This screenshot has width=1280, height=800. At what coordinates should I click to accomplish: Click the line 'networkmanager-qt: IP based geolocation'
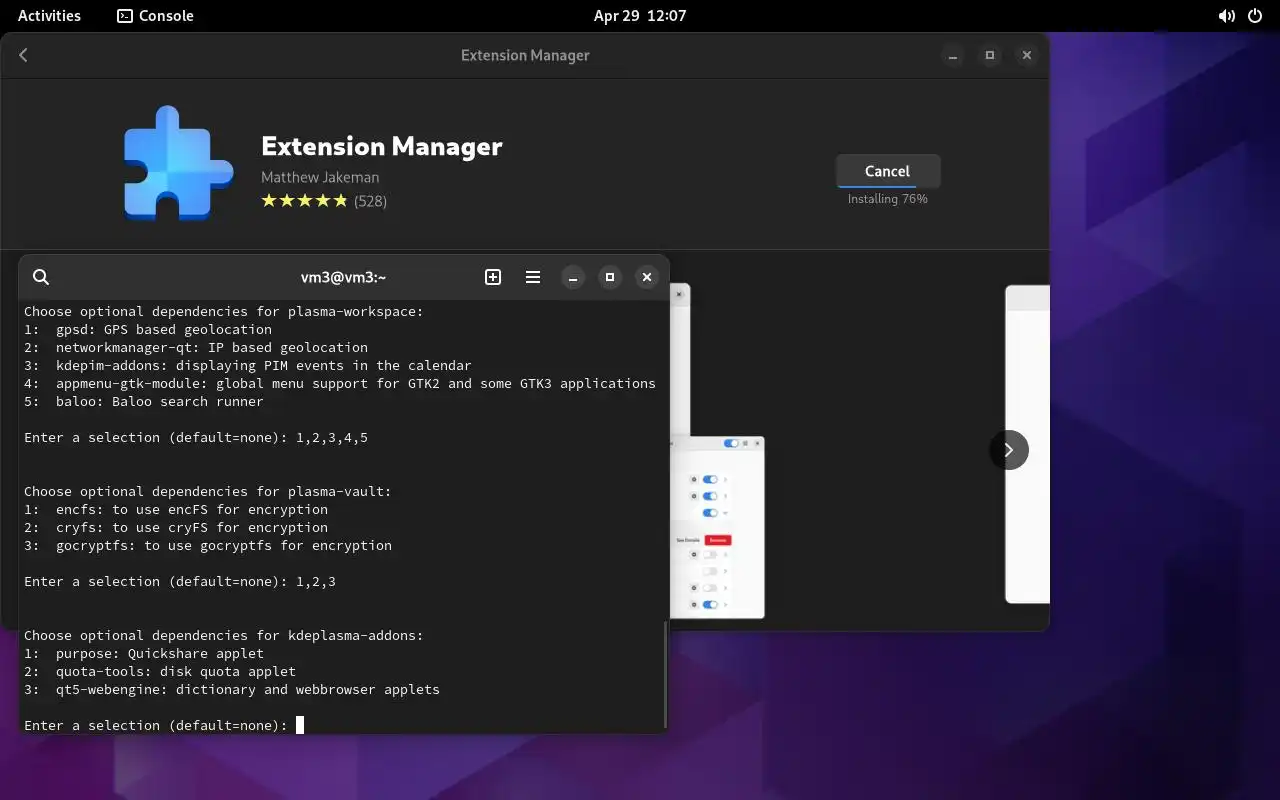pyautogui.click(x=212, y=347)
